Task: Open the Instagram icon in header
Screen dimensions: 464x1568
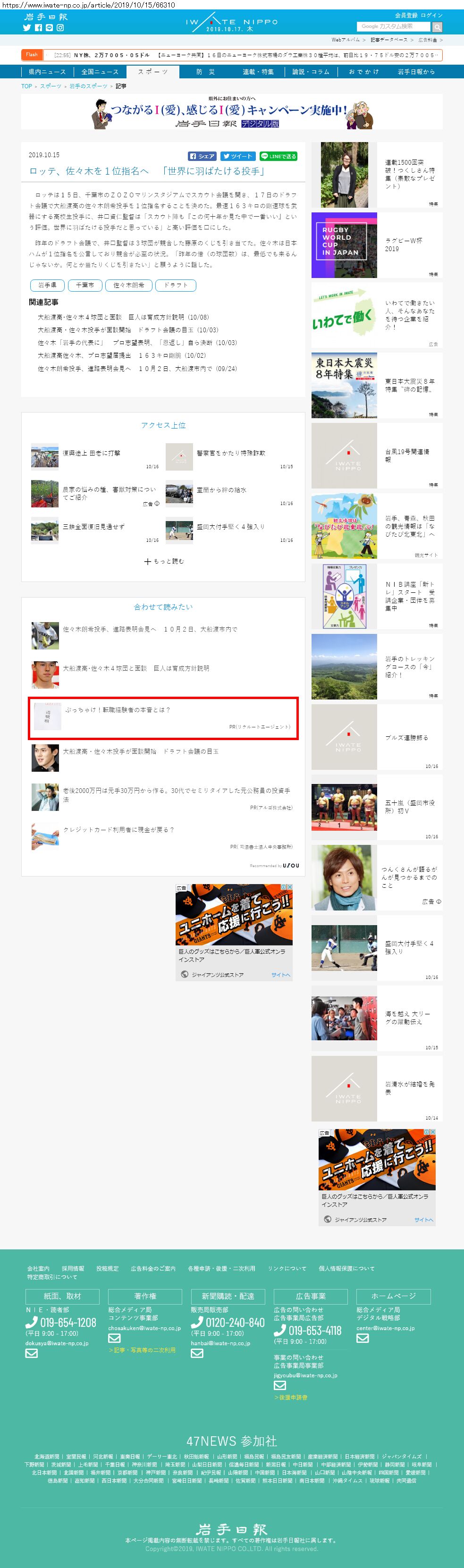Action: tap(60, 27)
